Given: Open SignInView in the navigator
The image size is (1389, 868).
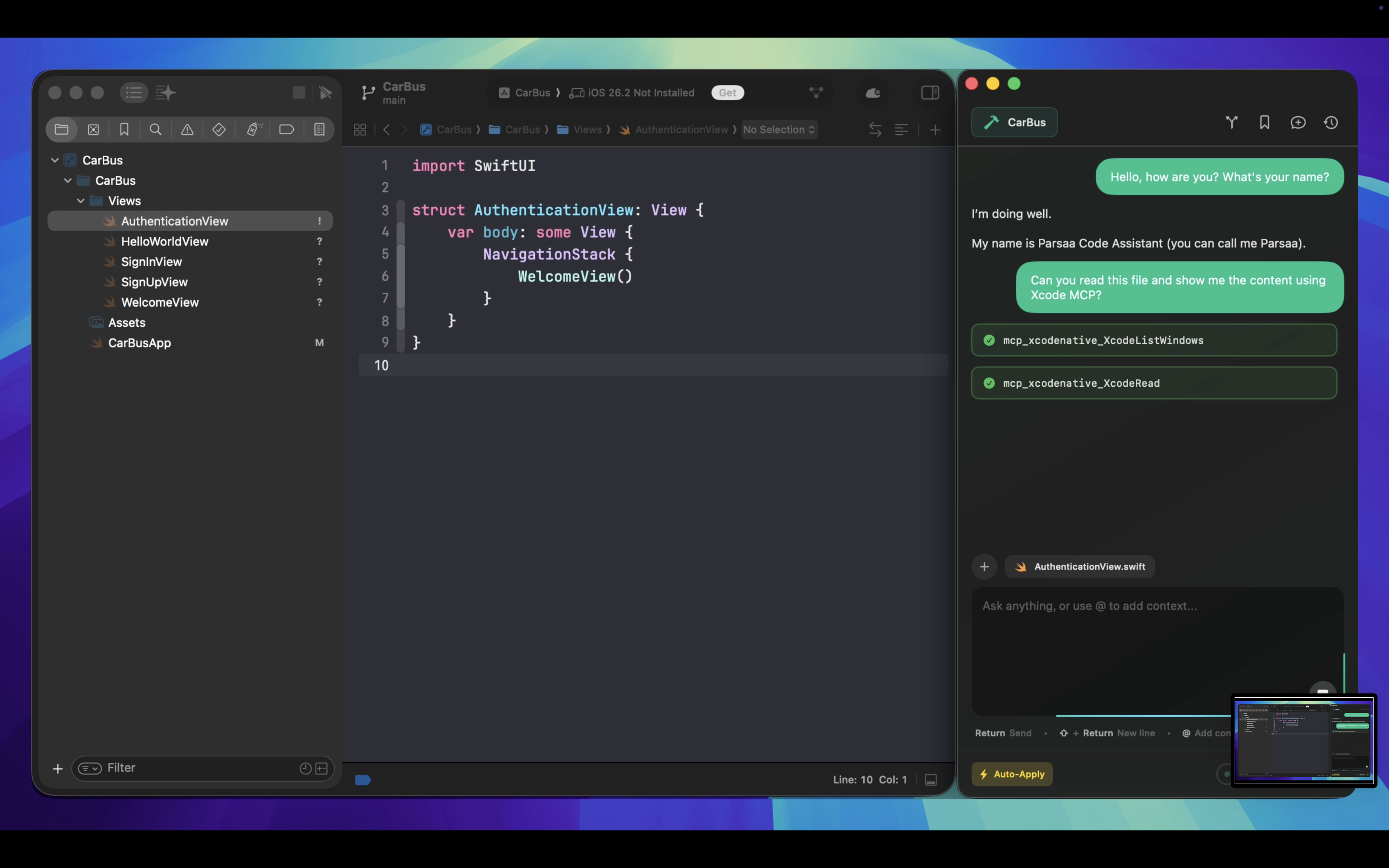Looking at the screenshot, I should coord(151,262).
